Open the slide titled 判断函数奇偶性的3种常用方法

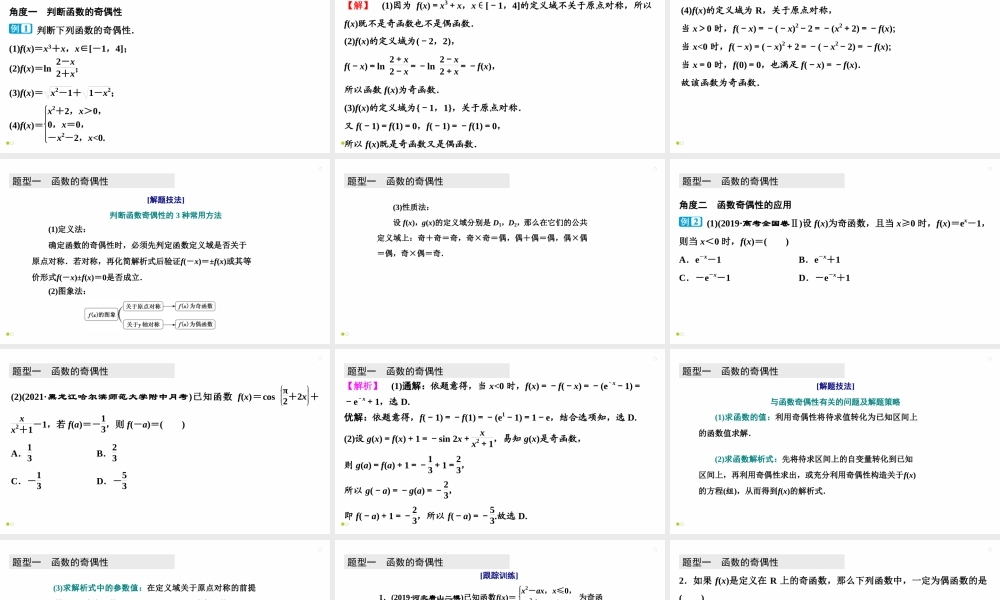(x=165, y=252)
